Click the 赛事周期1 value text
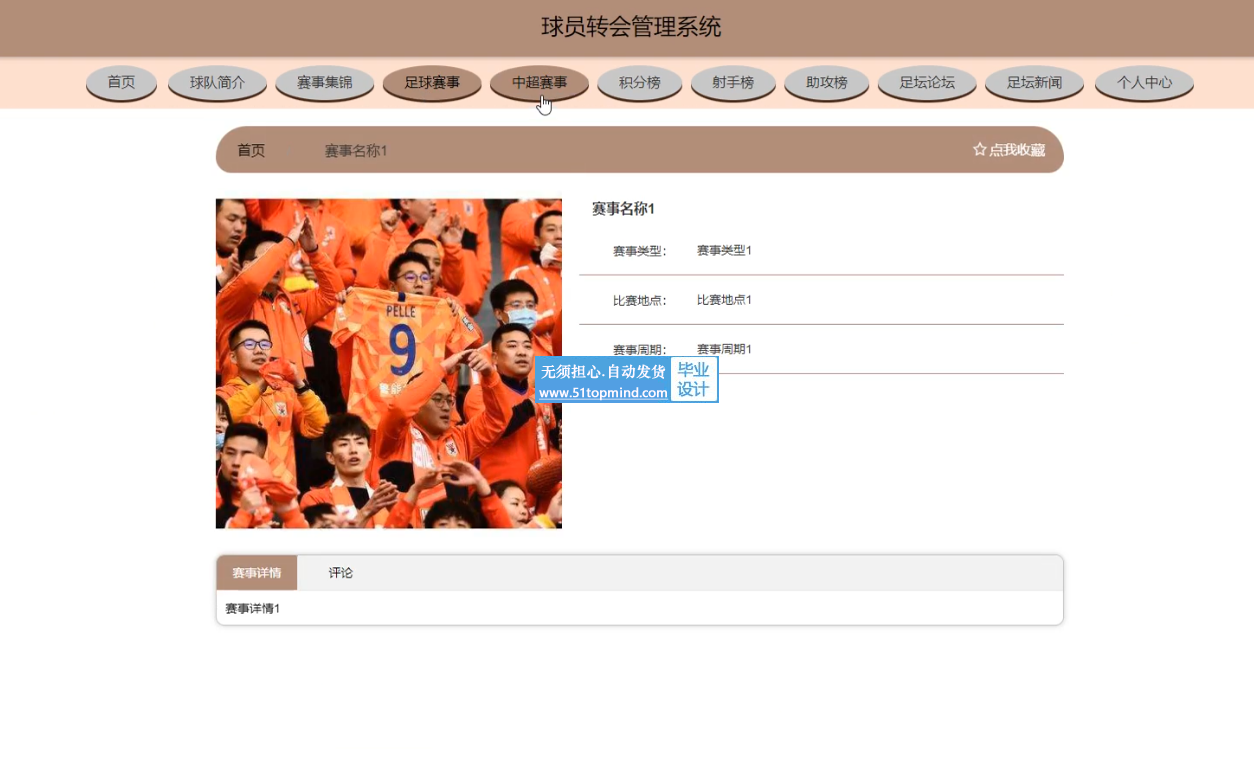The image size is (1254, 759). (x=724, y=349)
